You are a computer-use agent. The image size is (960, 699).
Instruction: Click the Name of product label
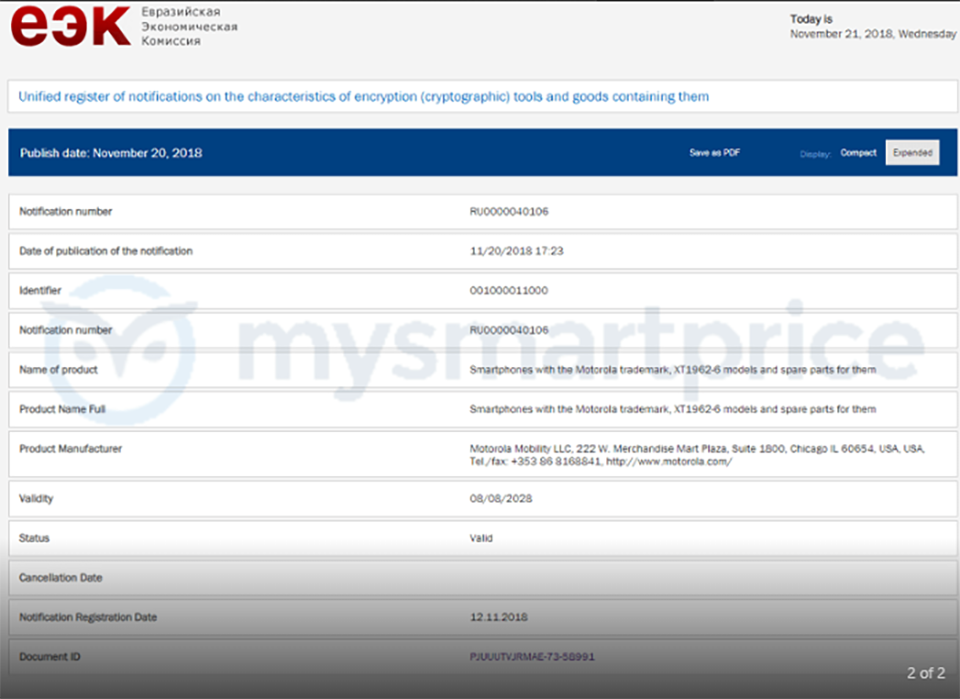coord(58,370)
